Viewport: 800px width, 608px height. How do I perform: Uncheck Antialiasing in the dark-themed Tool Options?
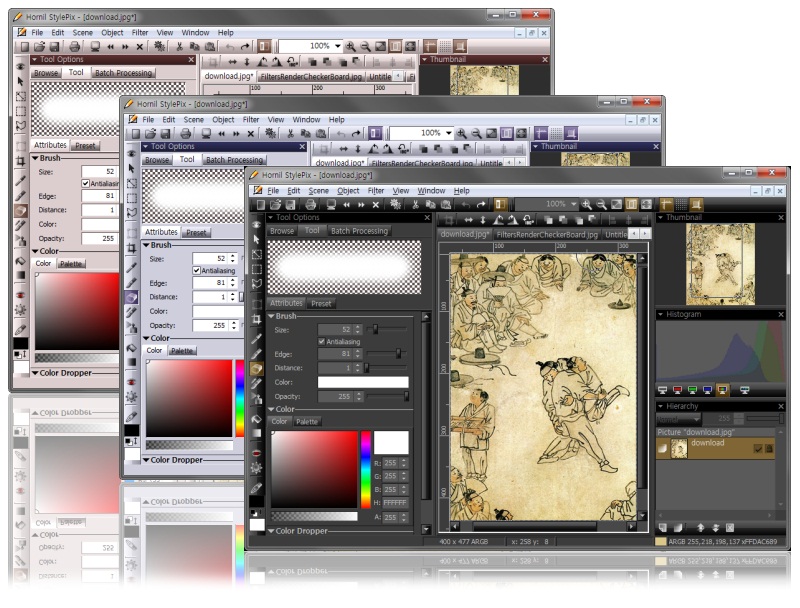[321, 342]
